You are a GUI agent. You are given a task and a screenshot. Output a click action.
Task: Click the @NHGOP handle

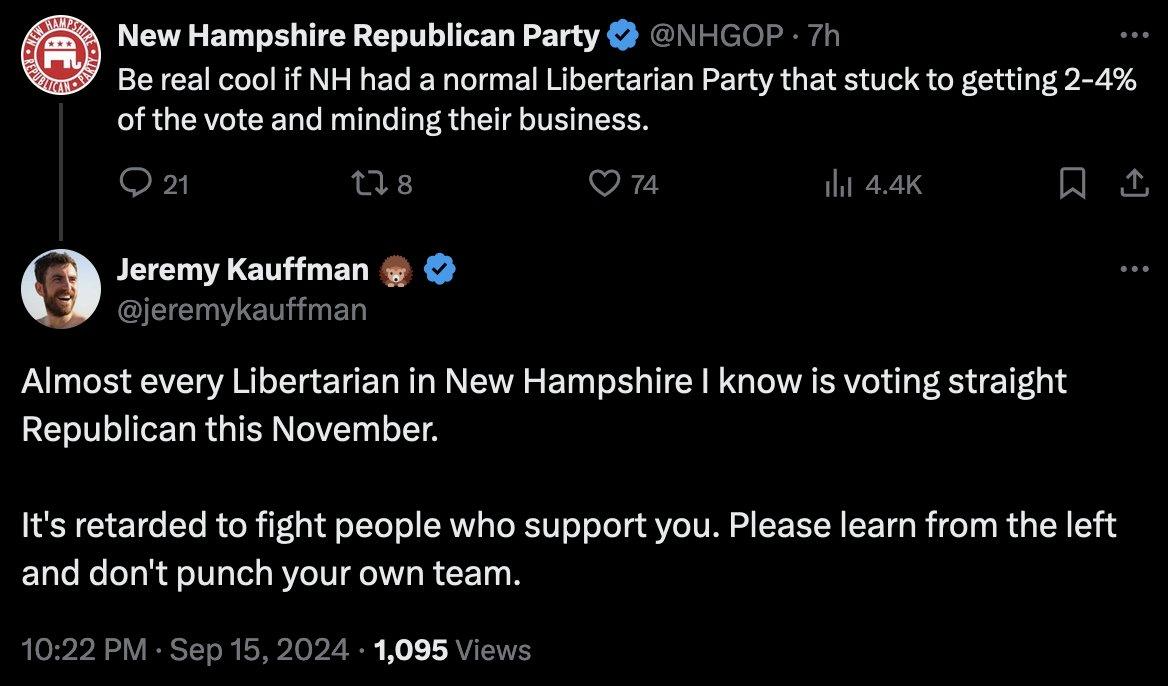point(717,37)
